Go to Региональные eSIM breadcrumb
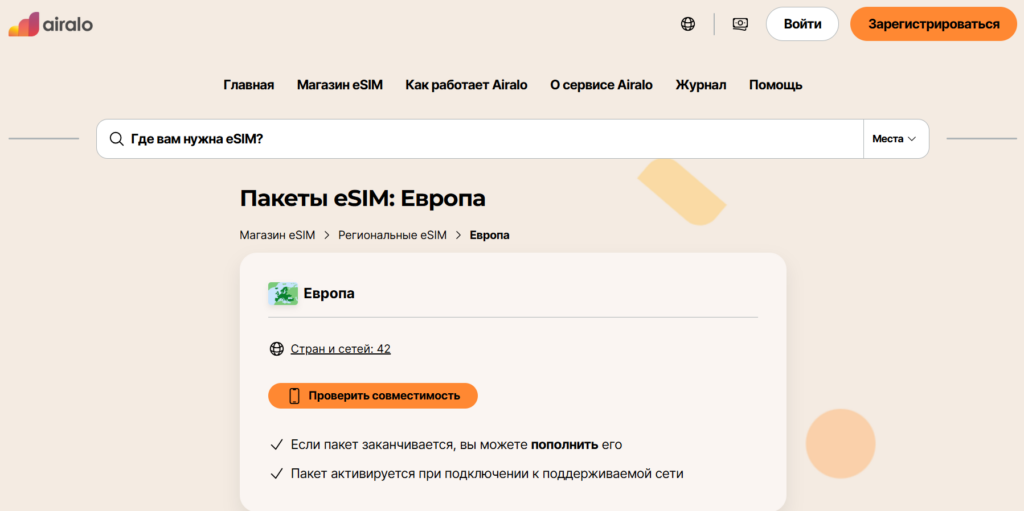 click(392, 235)
